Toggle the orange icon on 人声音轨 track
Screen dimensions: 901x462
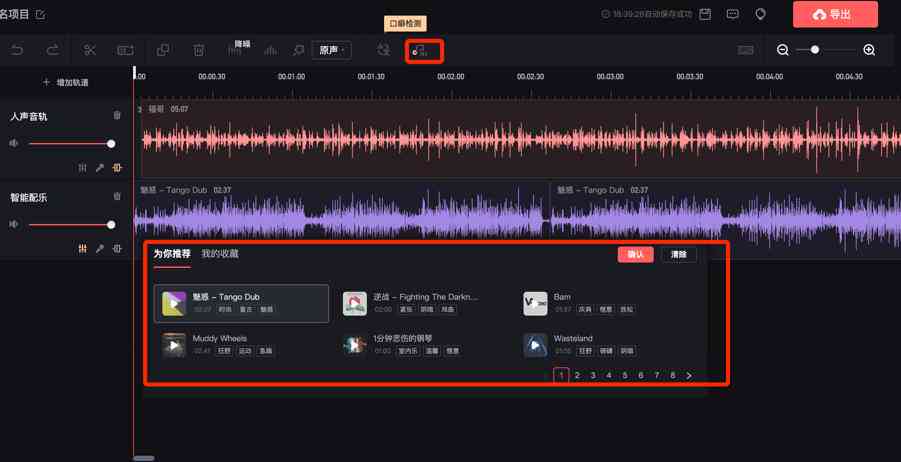[x=117, y=168]
